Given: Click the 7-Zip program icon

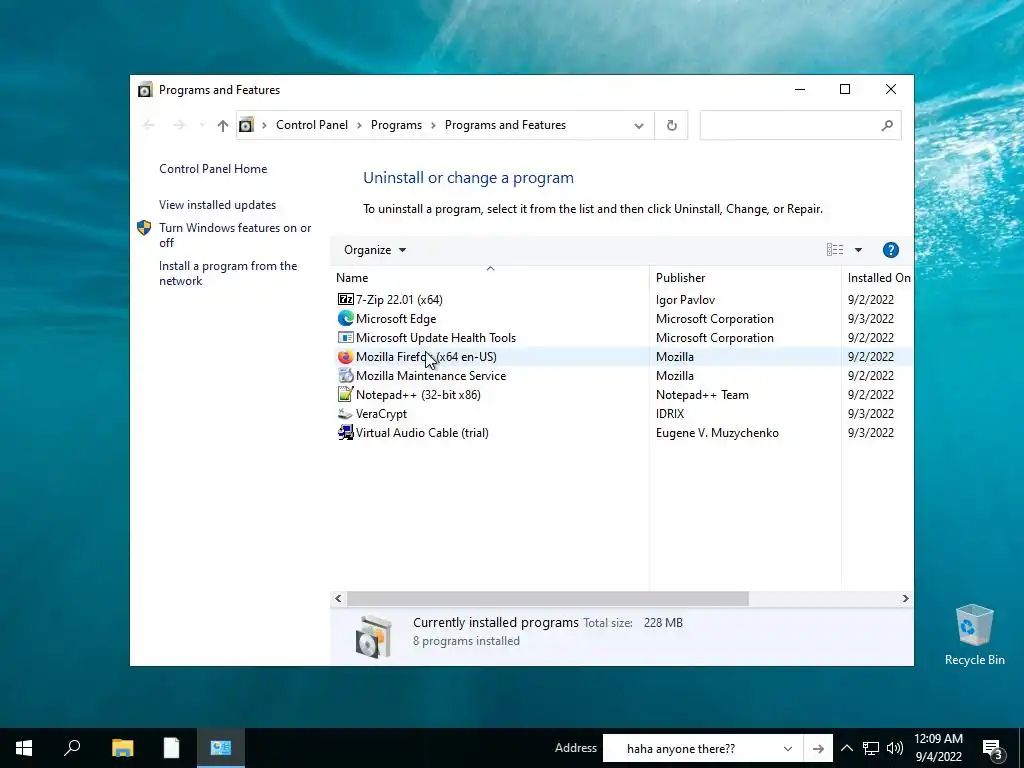Looking at the screenshot, I should pos(345,300).
